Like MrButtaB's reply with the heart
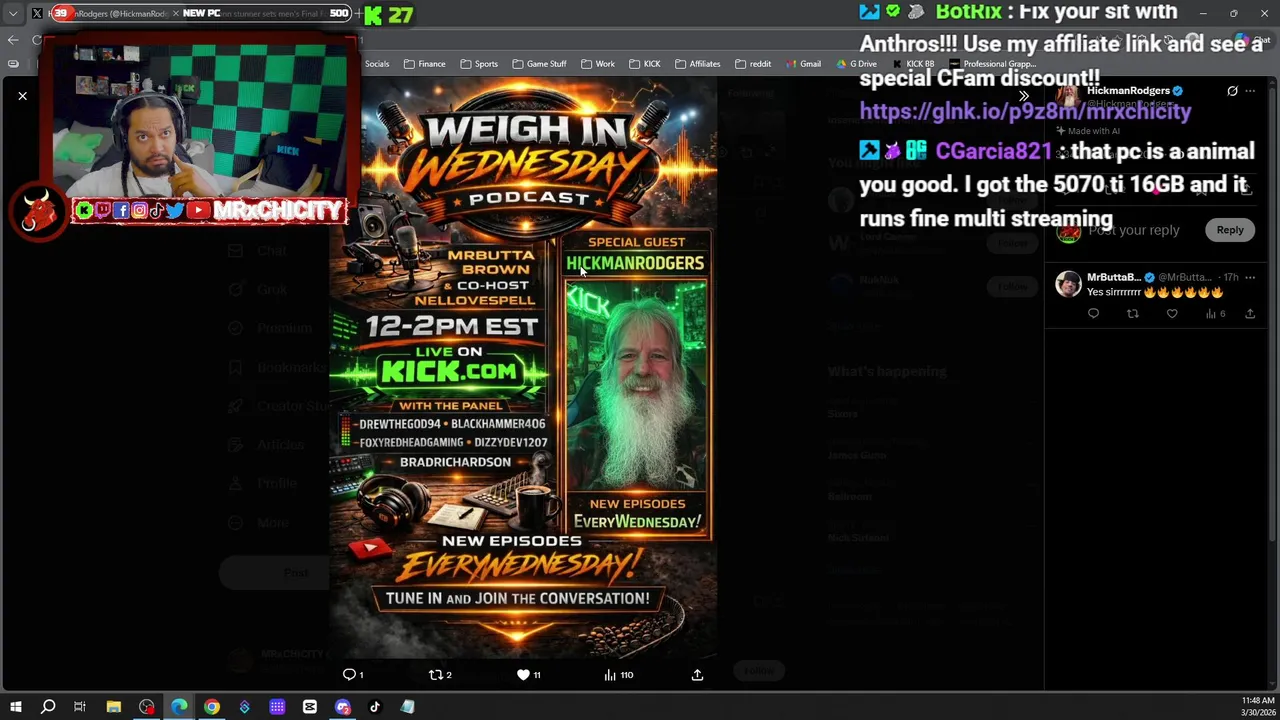This screenshot has width=1280, height=720. (x=1172, y=314)
